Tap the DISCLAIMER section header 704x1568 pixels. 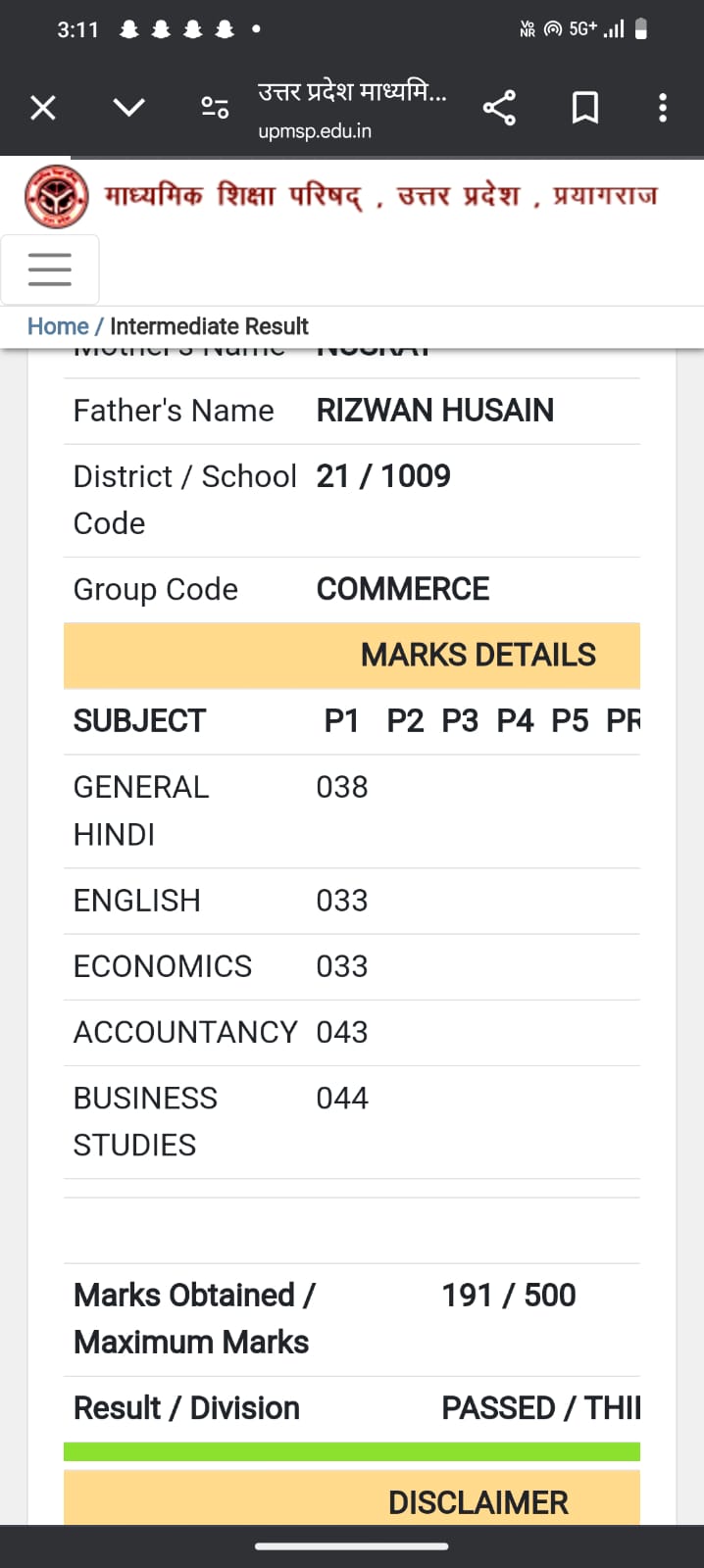[x=352, y=1498]
